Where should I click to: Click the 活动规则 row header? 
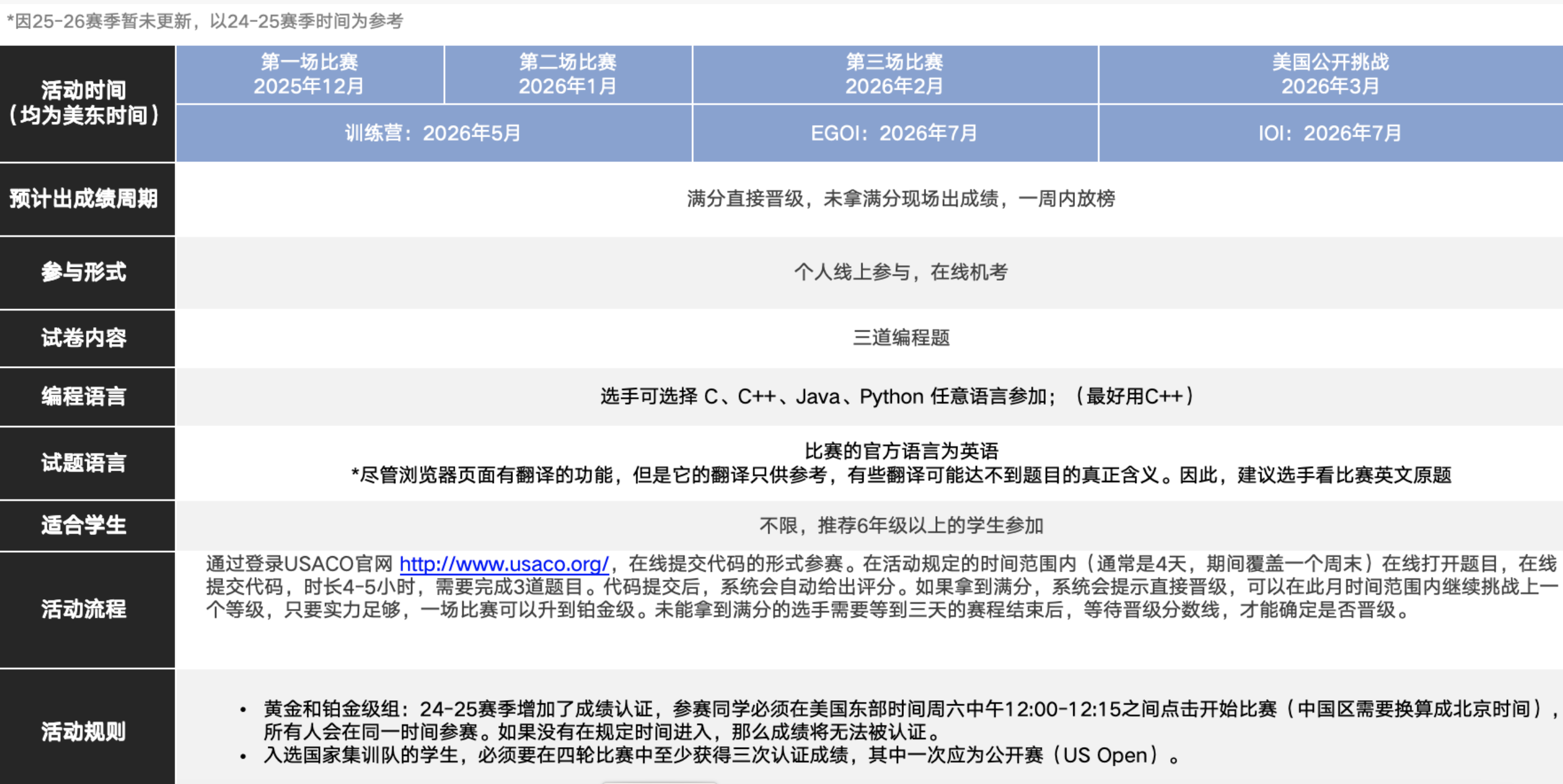[85, 731]
